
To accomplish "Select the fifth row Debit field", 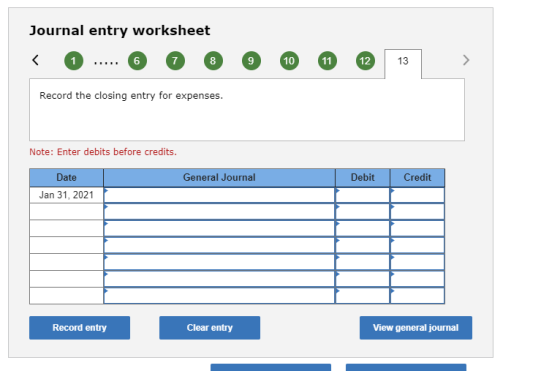I will (x=362, y=262).
